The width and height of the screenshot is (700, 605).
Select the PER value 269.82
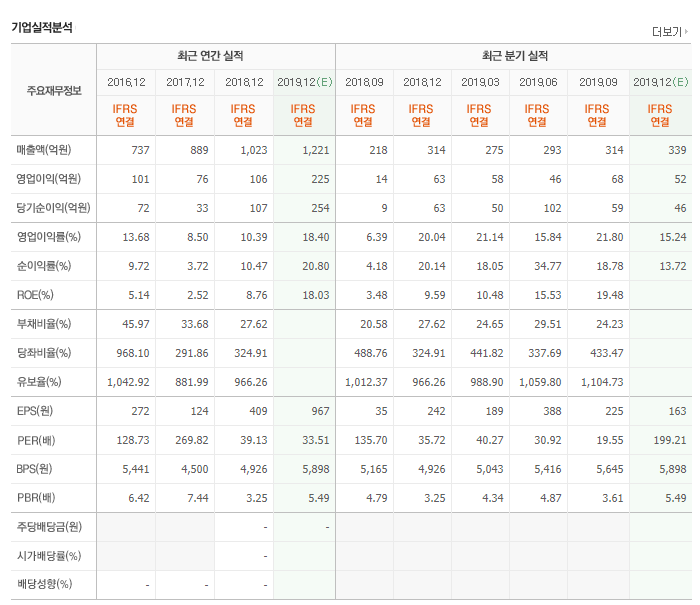(x=192, y=440)
